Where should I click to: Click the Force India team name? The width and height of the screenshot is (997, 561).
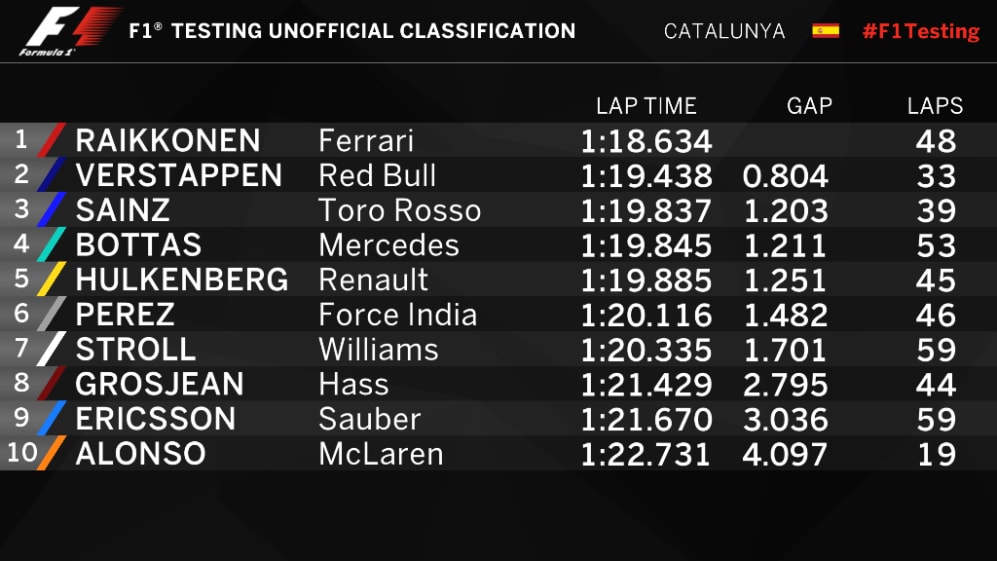[397, 315]
